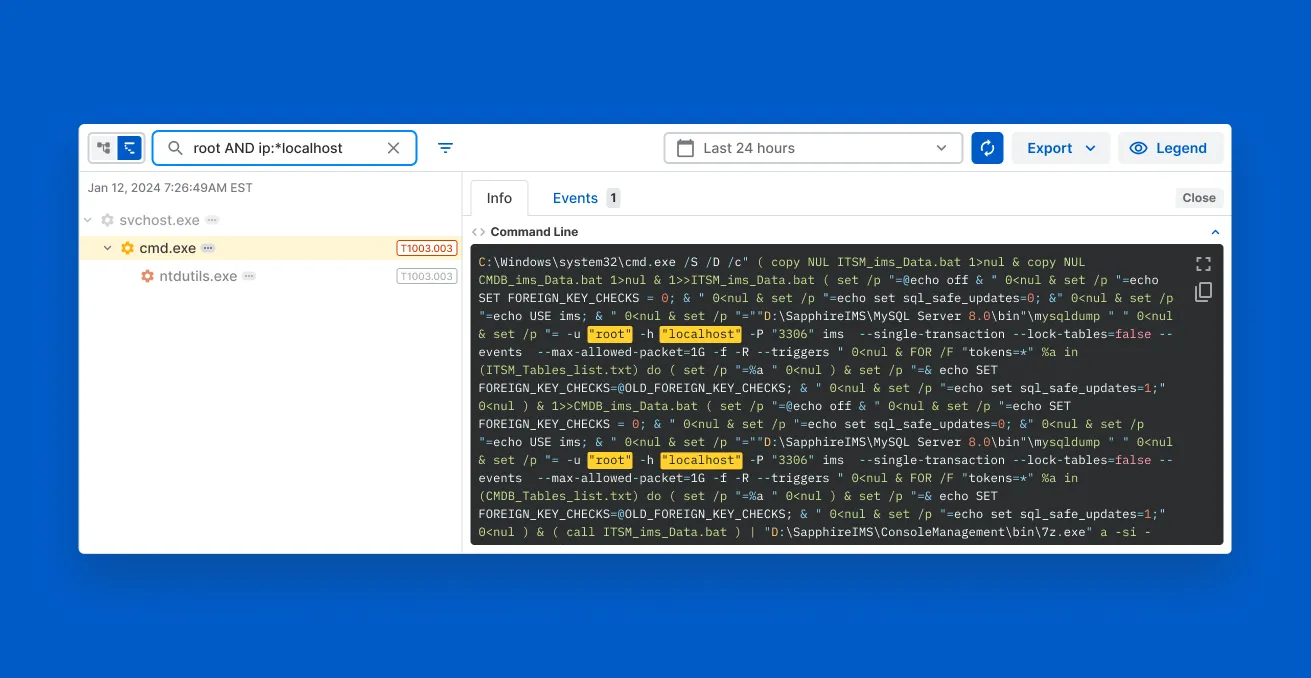Click the eye icon on the Legend button

(1139, 147)
